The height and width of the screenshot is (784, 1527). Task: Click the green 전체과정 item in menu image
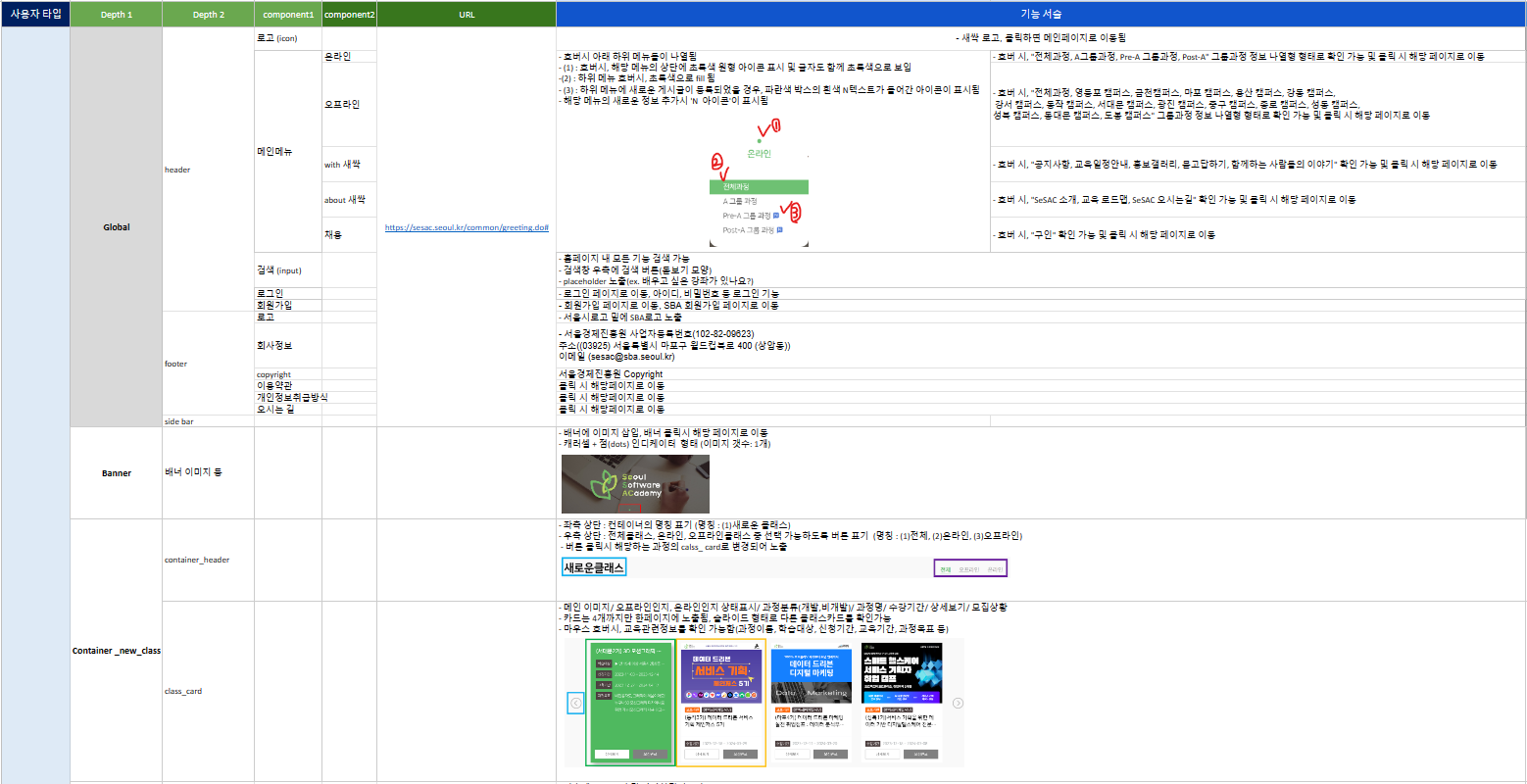click(760, 187)
